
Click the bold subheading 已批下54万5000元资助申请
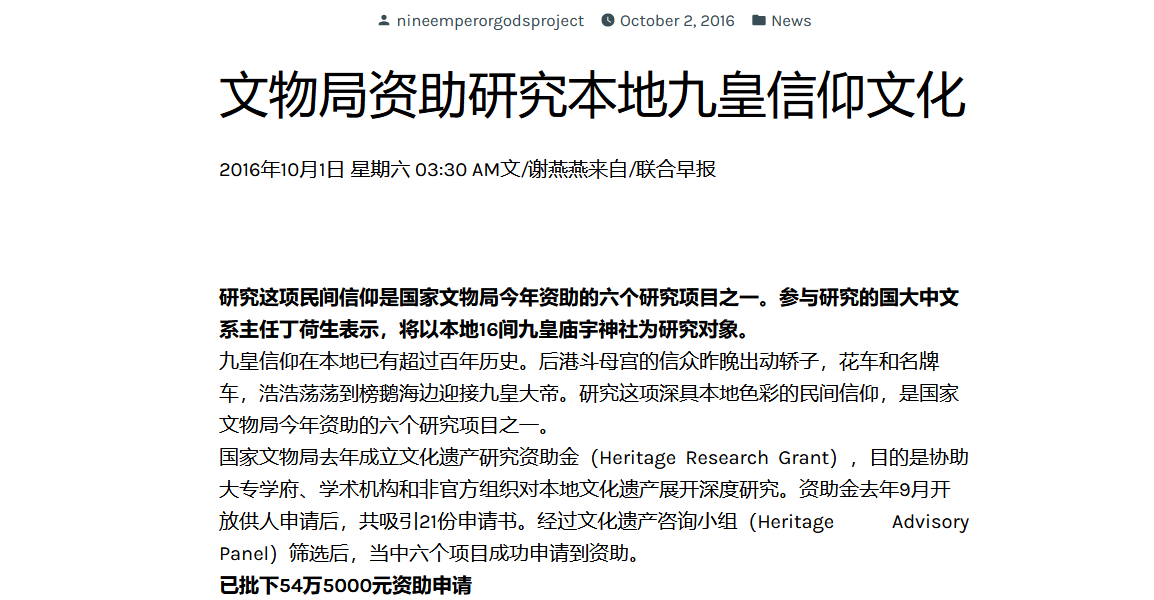[345, 586]
